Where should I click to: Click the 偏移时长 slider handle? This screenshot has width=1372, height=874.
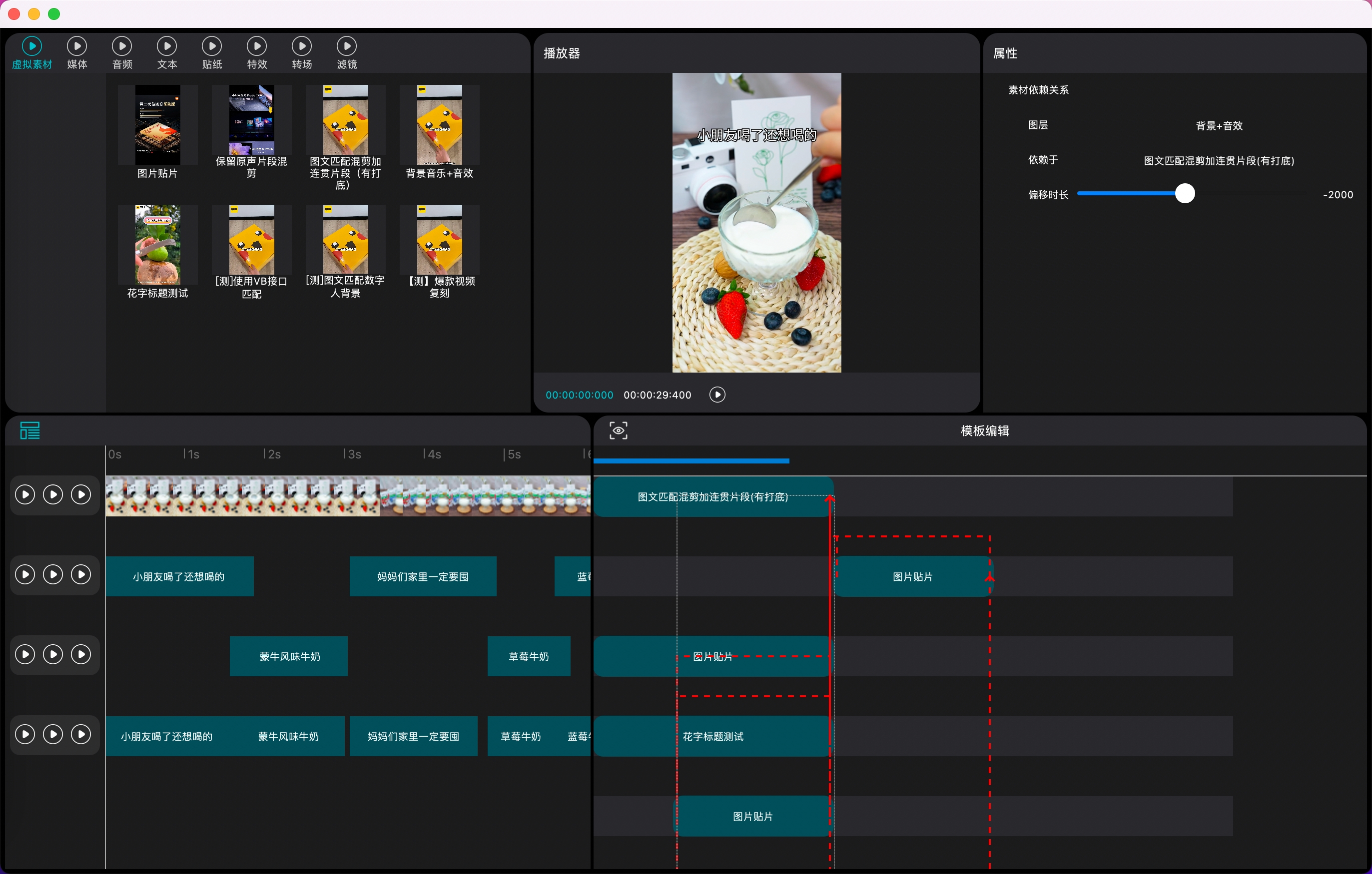coord(1185,194)
